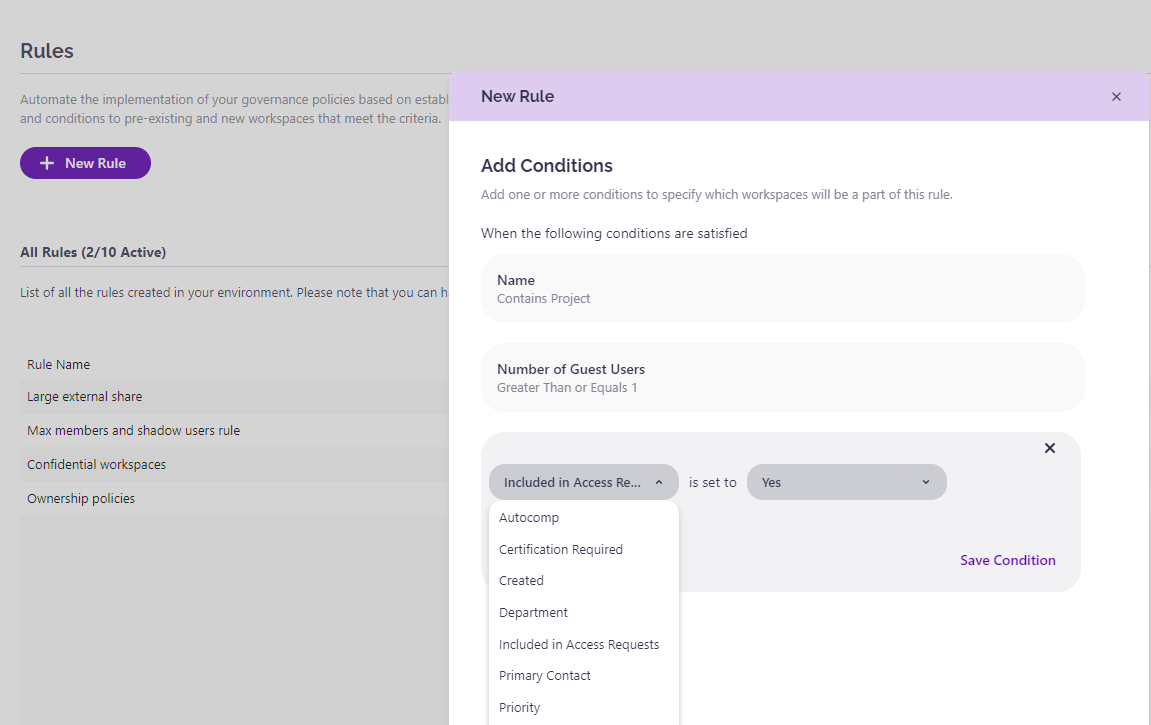This screenshot has width=1151, height=725.
Task: Choose Included in Access Requests option
Action: coord(579,645)
